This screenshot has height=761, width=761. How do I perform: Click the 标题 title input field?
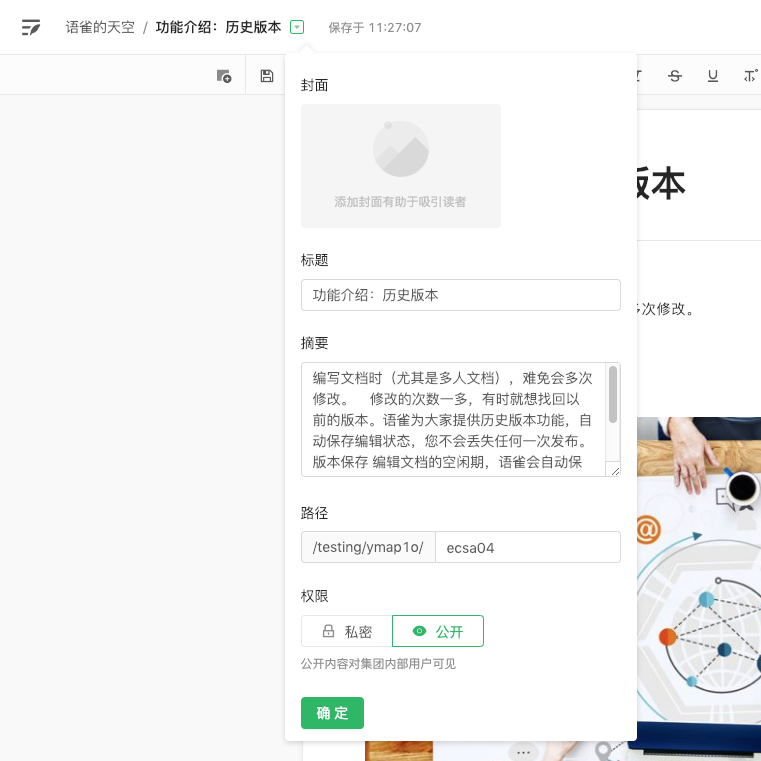click(x=460, y=295)
